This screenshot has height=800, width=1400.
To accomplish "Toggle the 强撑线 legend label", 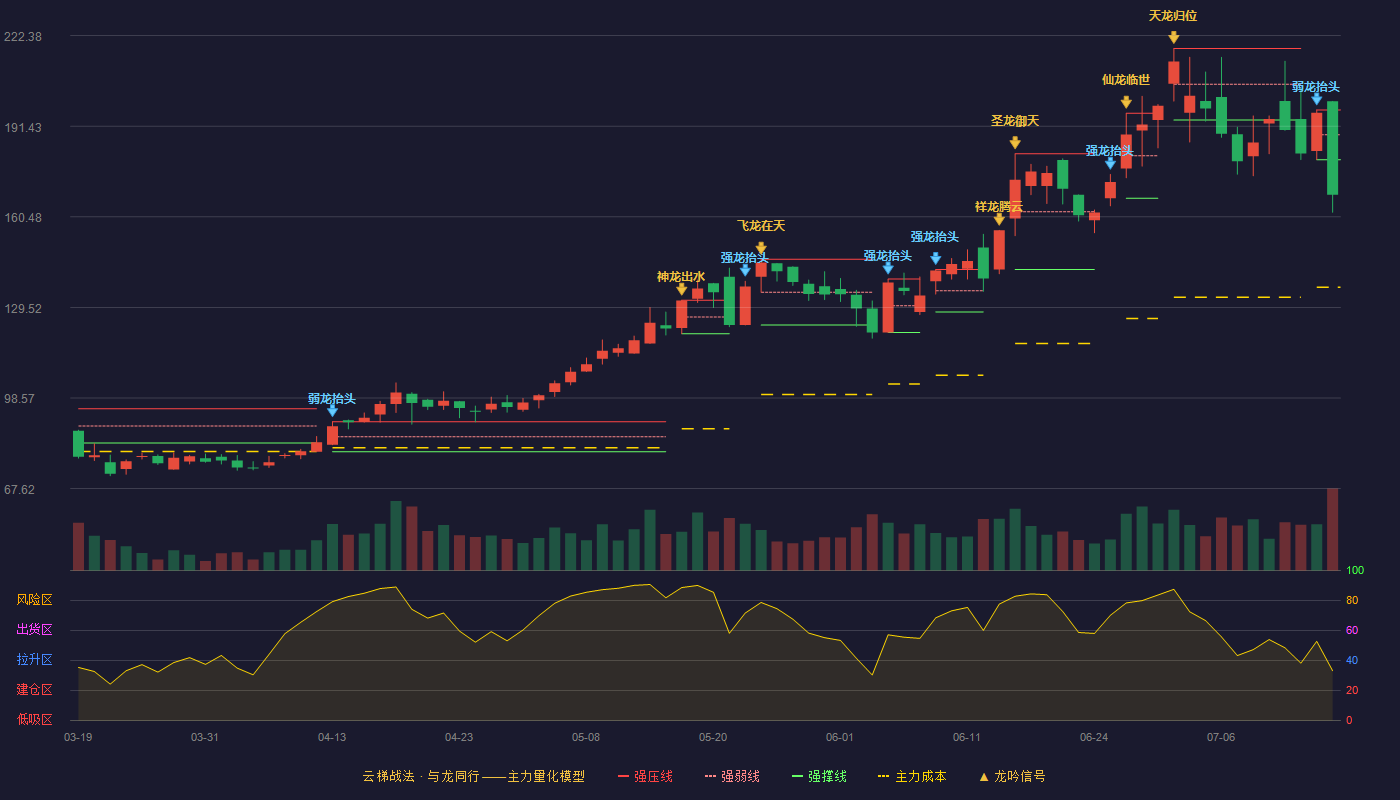I will click(827, 776).
